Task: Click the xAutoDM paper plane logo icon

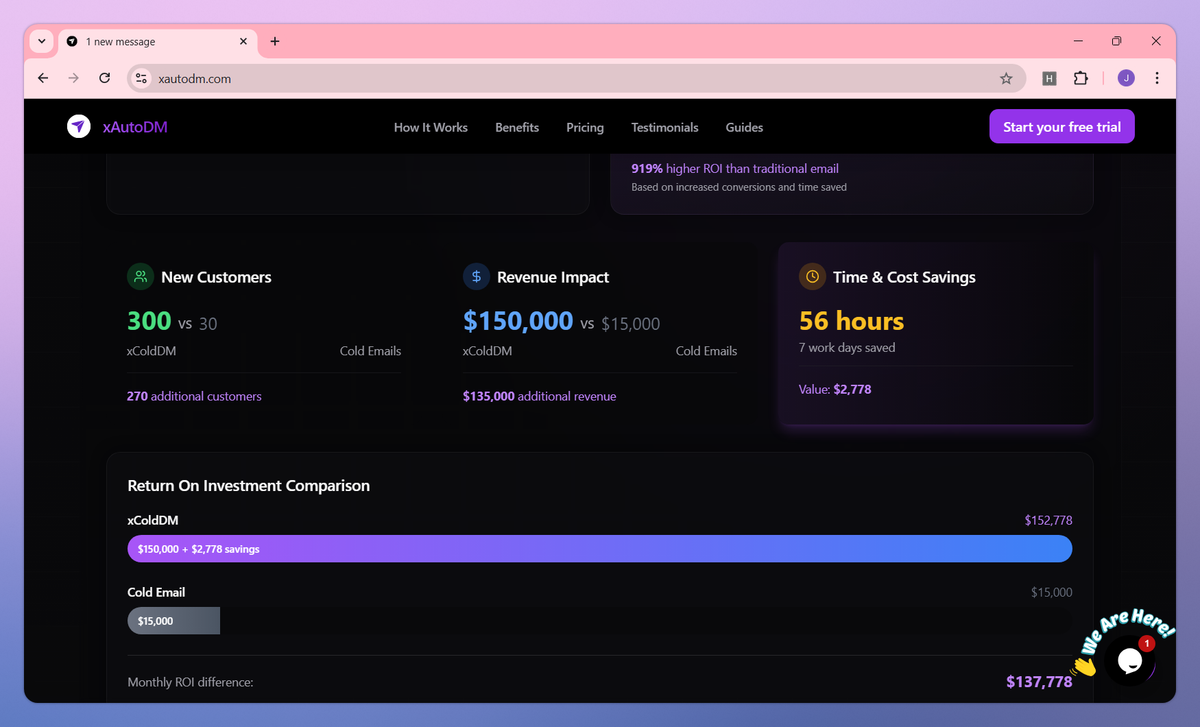Action: 78,126
